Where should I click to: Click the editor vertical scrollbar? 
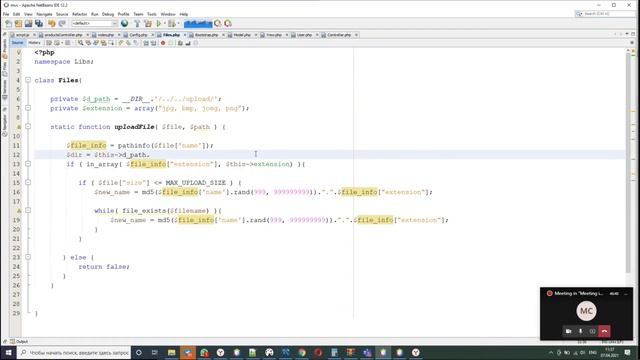pyautogui.click(x=628, y=163)
